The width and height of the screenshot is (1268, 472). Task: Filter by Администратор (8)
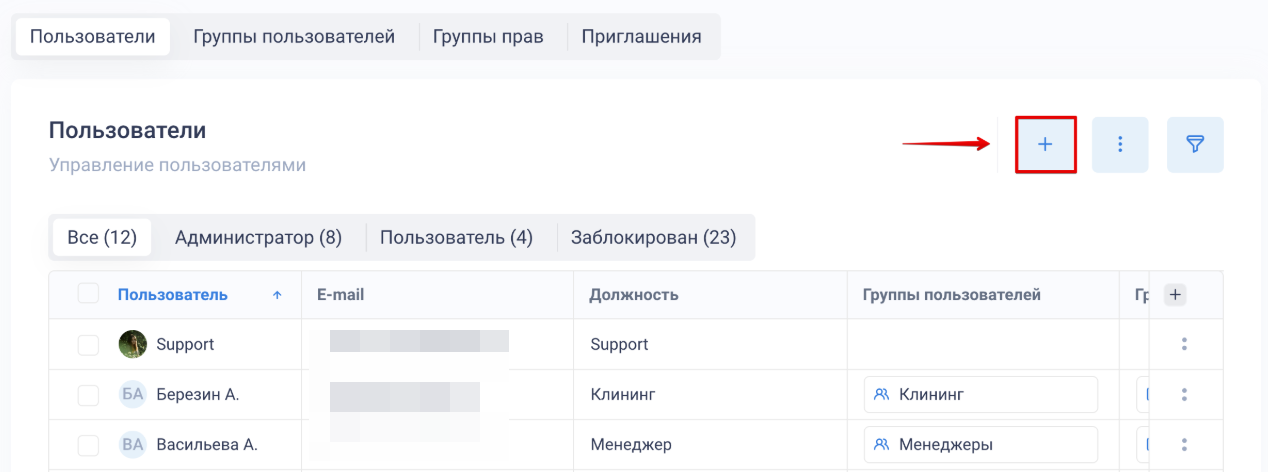coord(258,237)
